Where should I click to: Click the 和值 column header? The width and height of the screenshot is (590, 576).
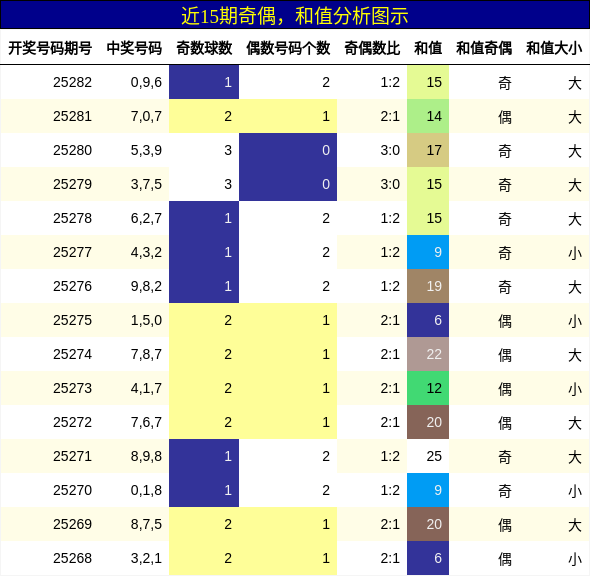(x=428, y=48)
